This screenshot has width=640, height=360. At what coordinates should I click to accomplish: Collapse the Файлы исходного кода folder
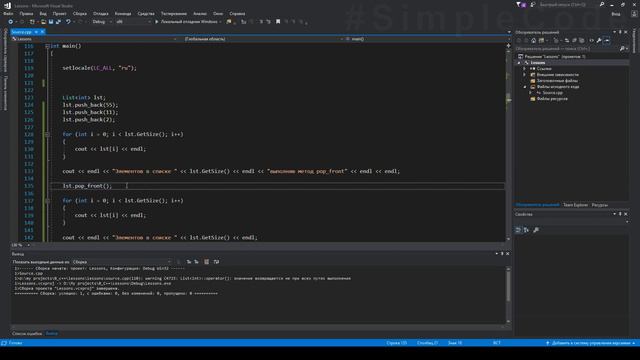[525, 87]
